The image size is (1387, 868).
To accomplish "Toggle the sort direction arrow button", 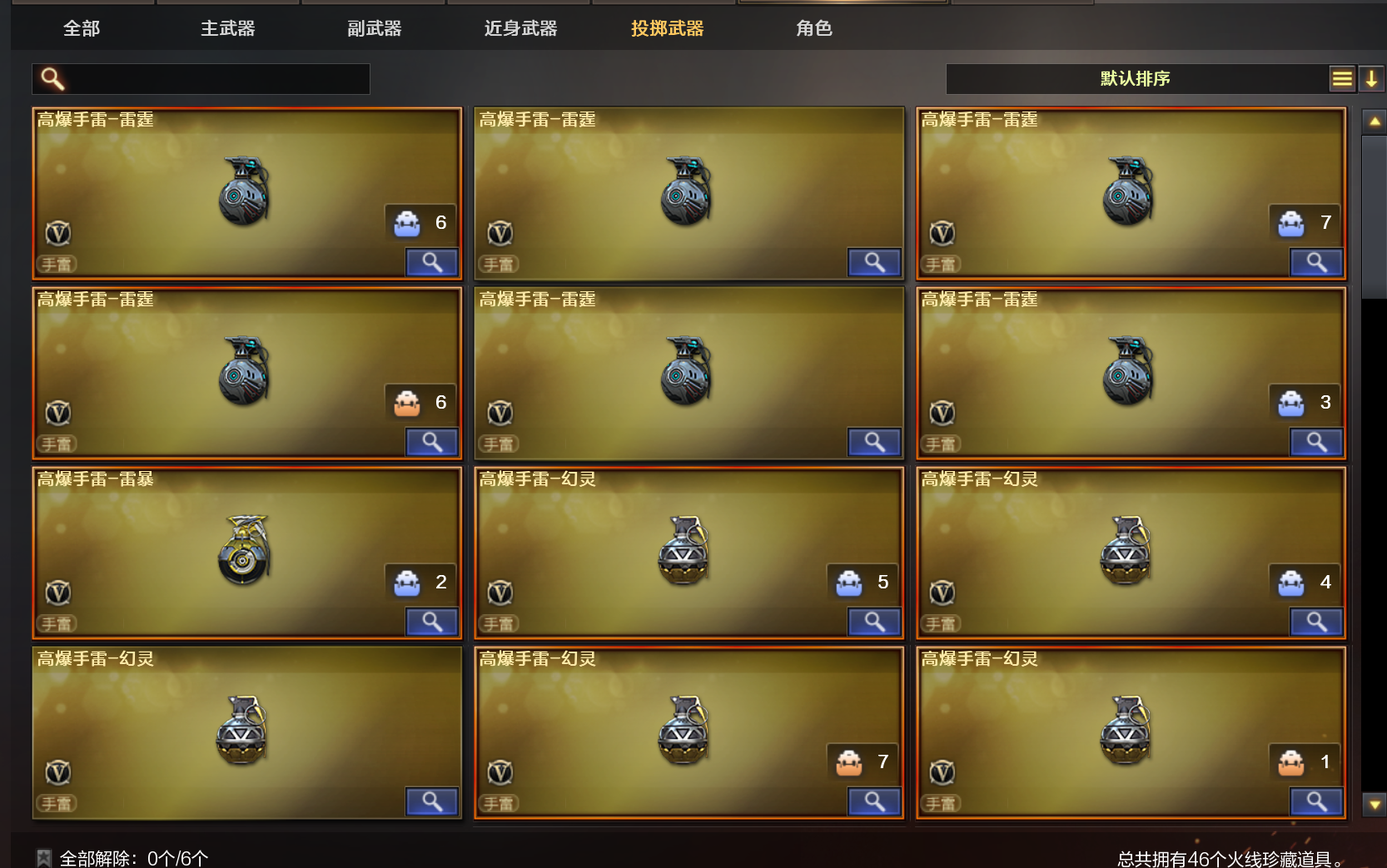I will 1370,79.
